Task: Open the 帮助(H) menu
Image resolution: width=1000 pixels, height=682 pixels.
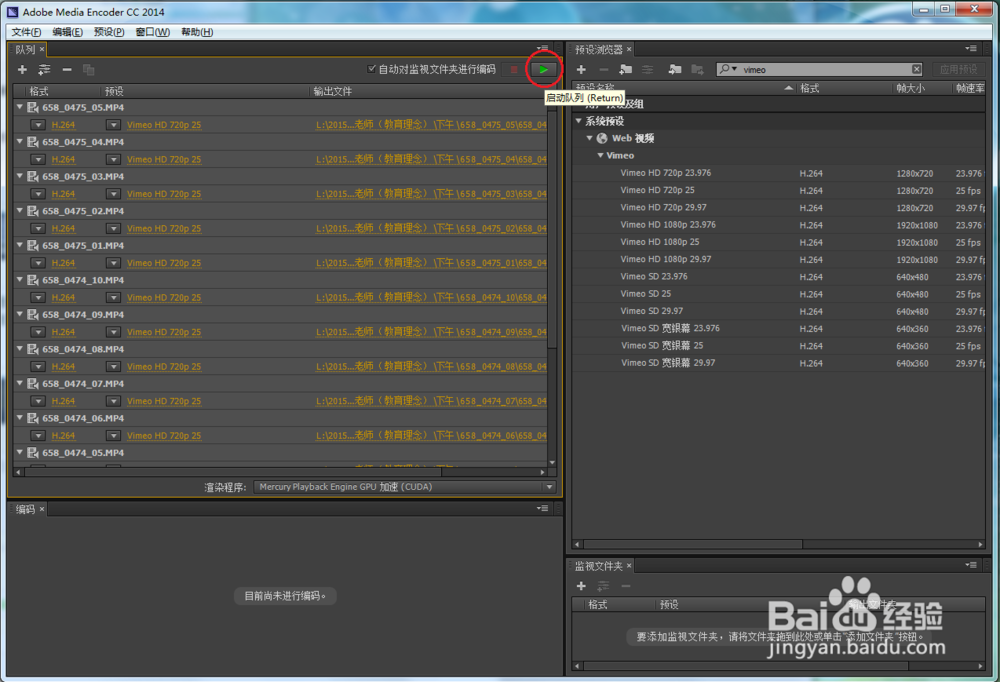Action: pos(197,32)
